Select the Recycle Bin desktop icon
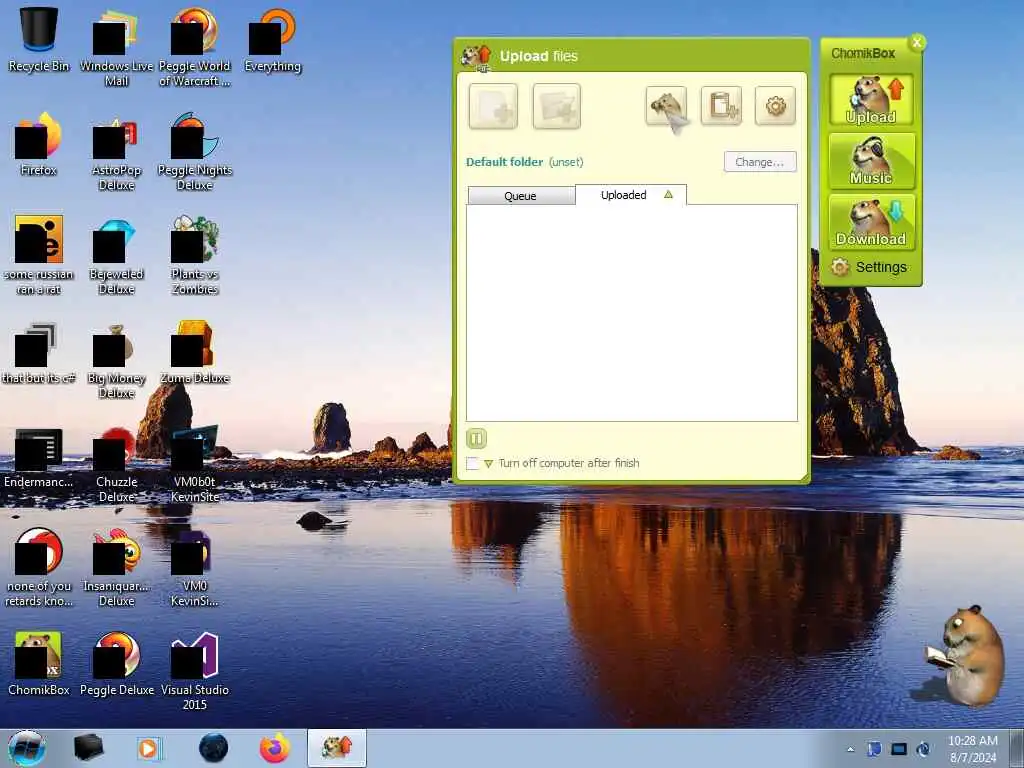The height and width of the screenshot is (768, 1024). point(39,40)
